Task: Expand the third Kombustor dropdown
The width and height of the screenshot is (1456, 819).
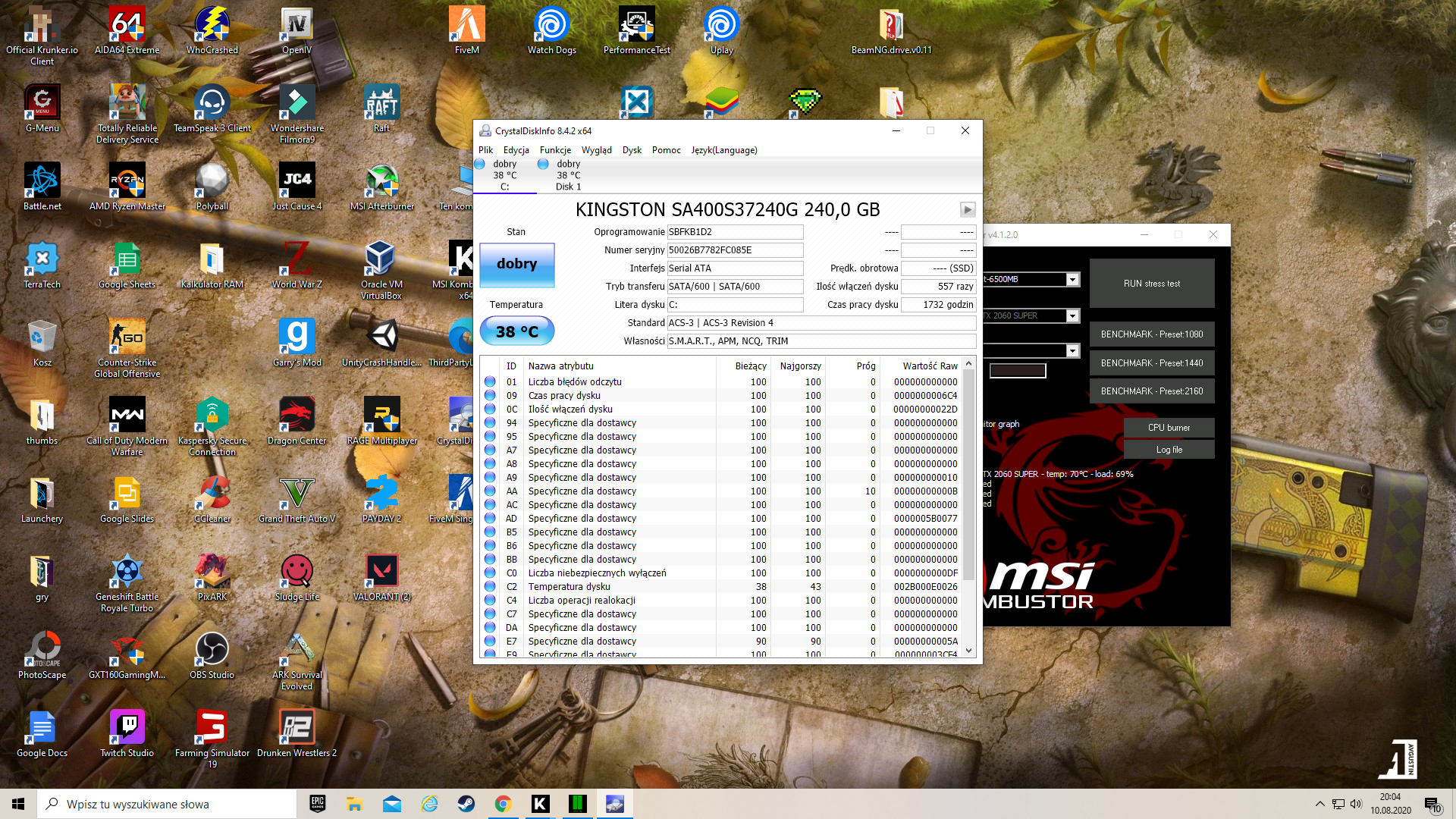Action: [1072, 351]
